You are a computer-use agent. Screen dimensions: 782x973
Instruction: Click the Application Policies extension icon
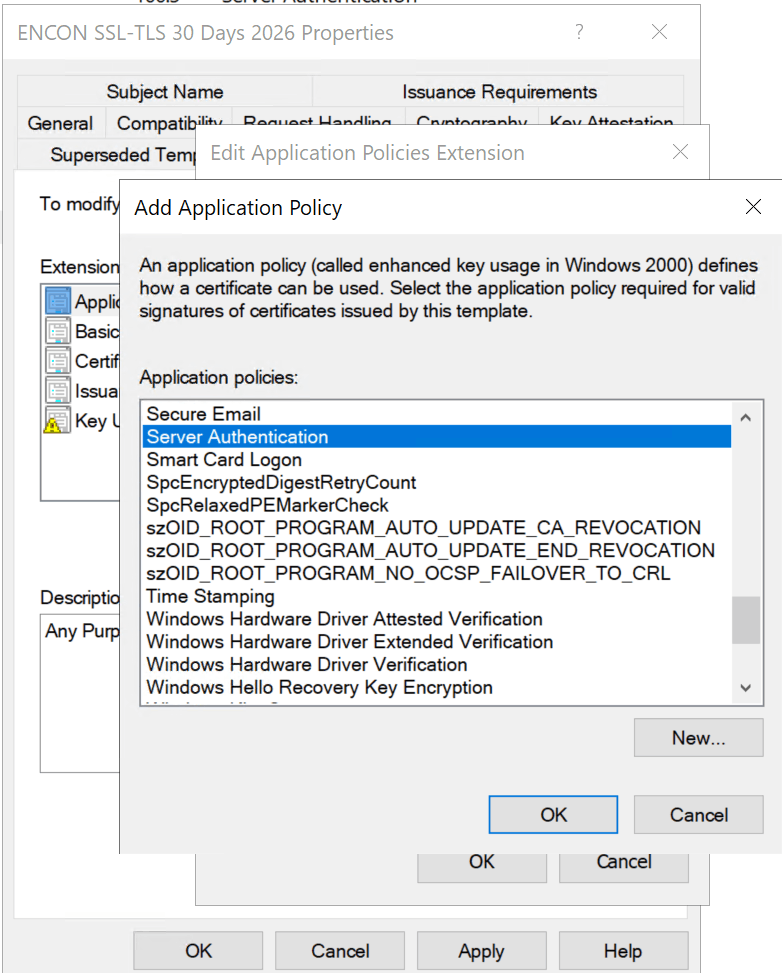click(x=58, y=302)
